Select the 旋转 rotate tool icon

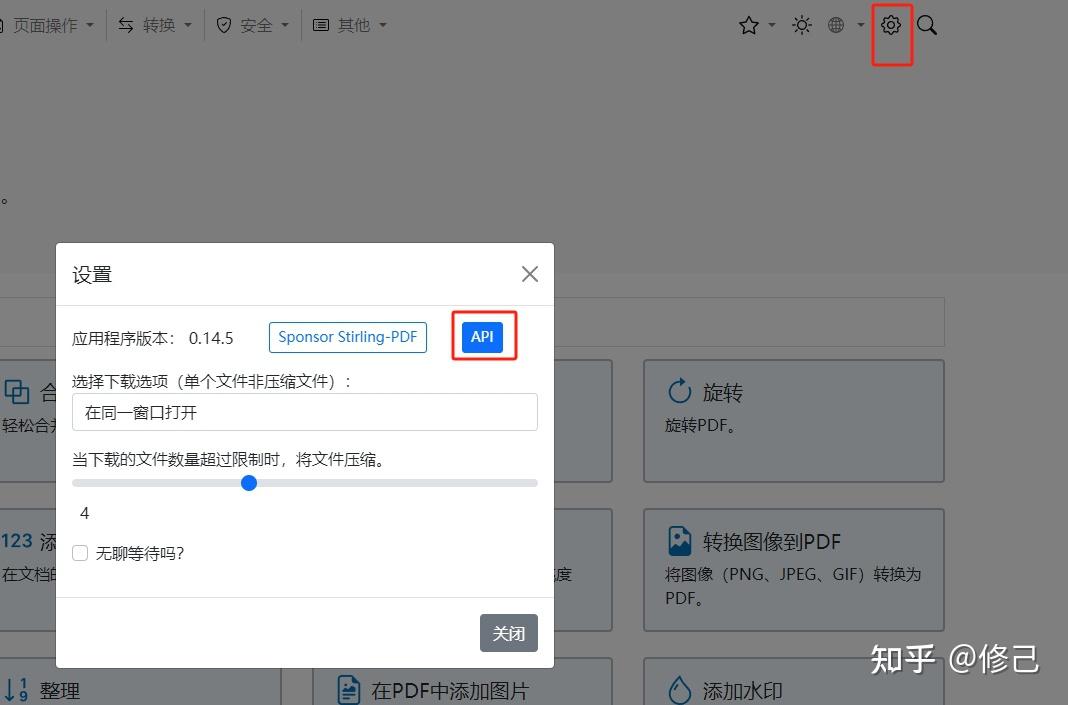(680, 392)
